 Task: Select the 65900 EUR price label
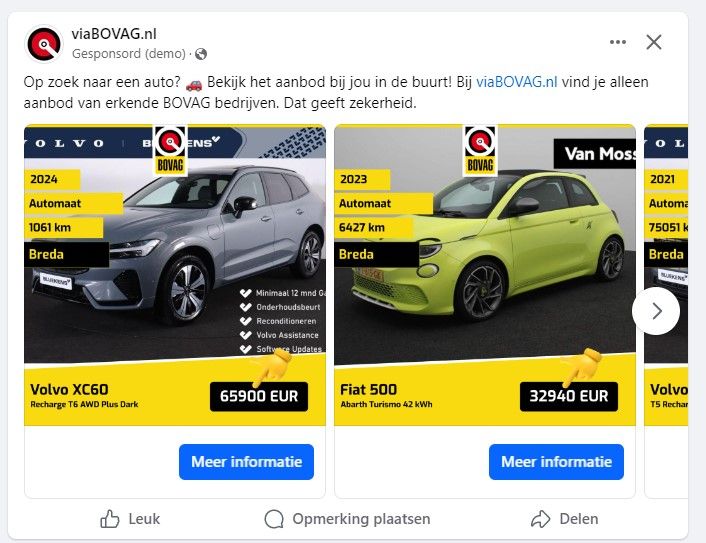tap(259, 396)
